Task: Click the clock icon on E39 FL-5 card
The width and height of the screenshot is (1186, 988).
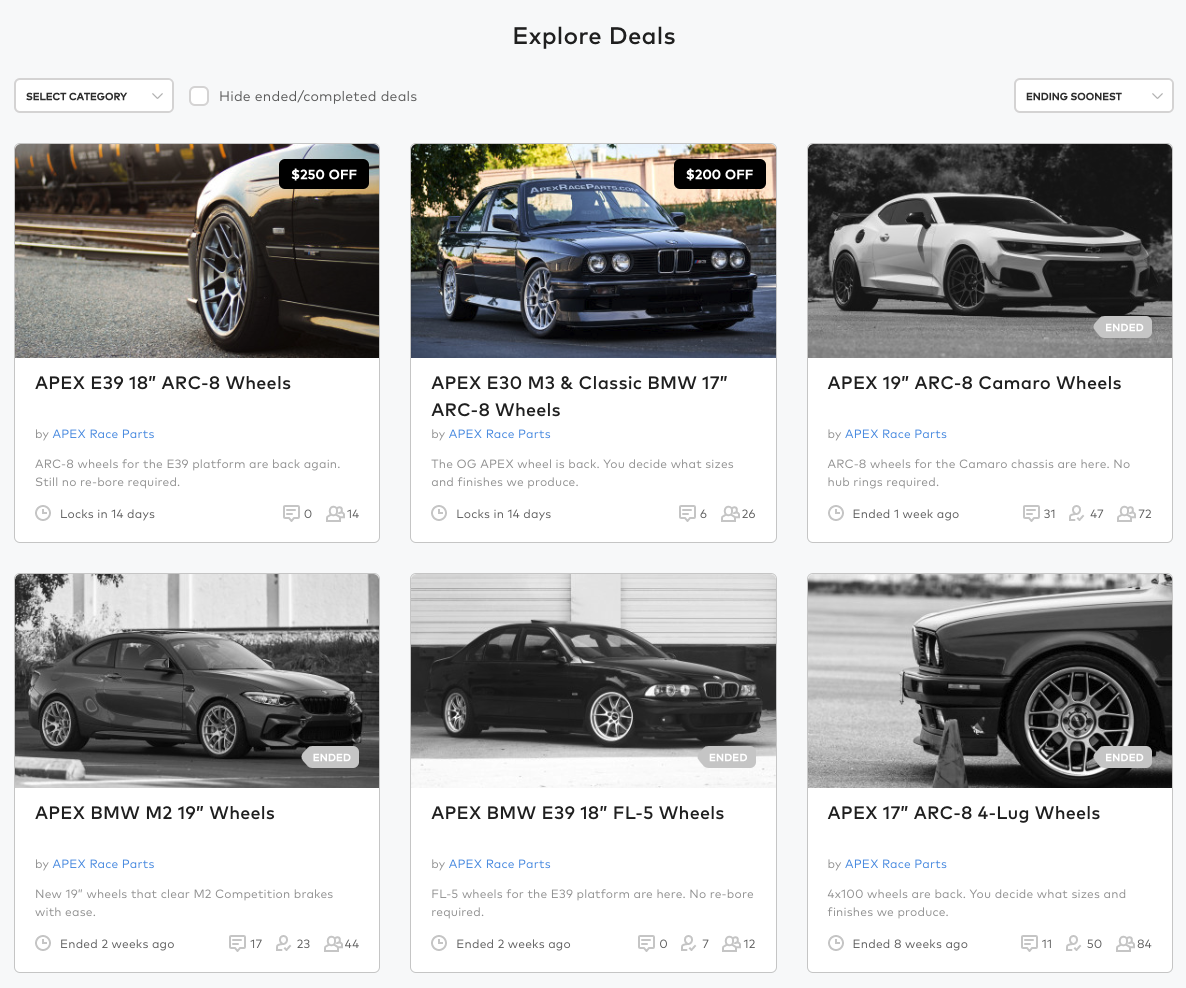Action: (x=439, y=943)
